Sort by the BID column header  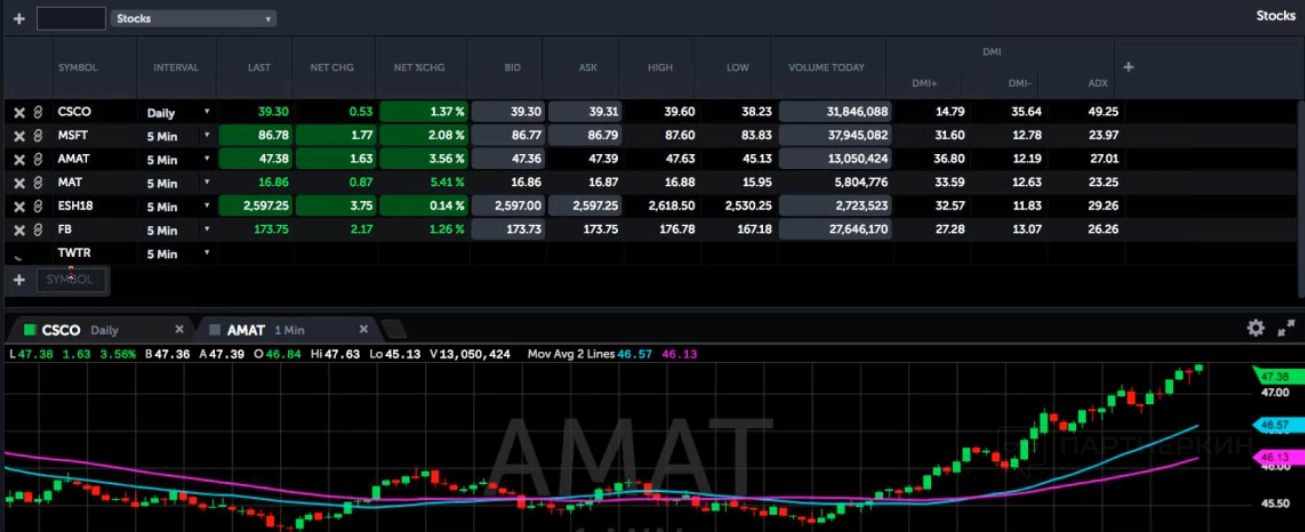(x=513, y=68)
